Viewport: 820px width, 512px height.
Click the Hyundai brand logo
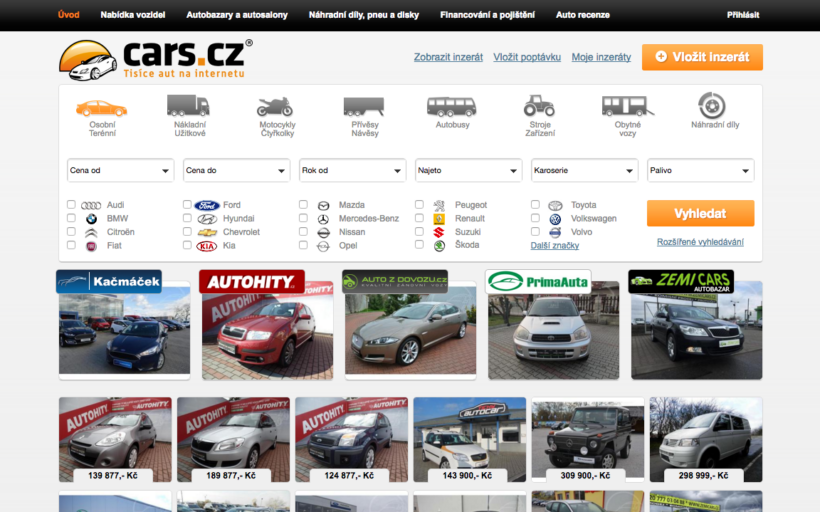(207, 219)
